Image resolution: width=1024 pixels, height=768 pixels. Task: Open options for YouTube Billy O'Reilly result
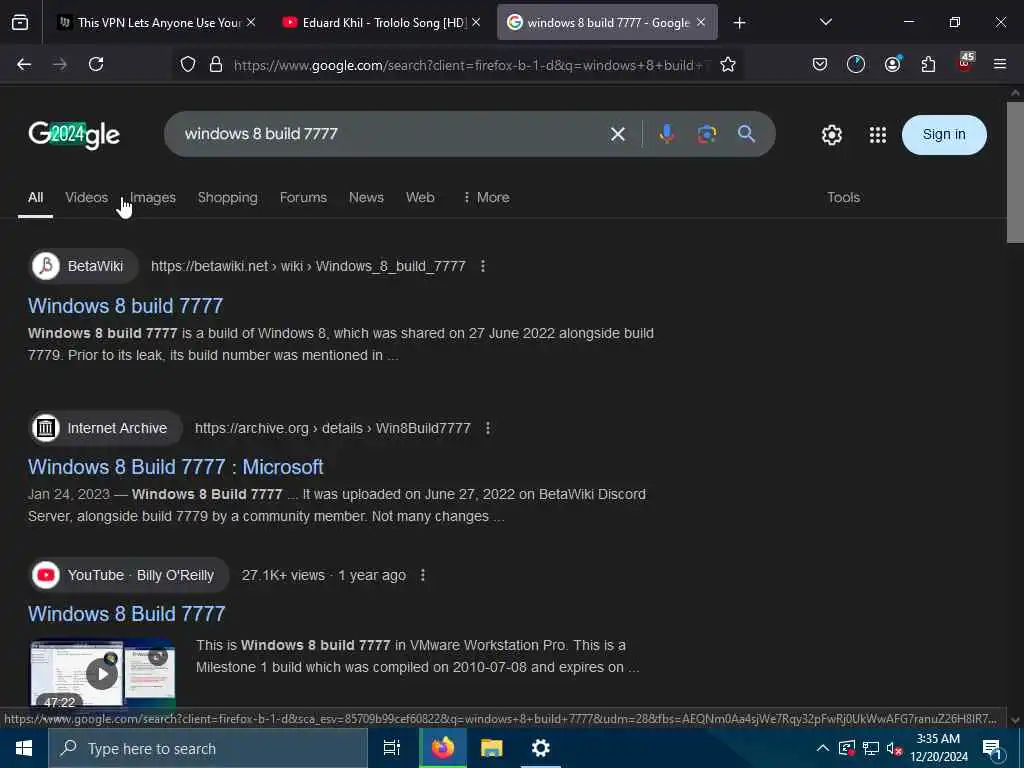click(423, 575)
